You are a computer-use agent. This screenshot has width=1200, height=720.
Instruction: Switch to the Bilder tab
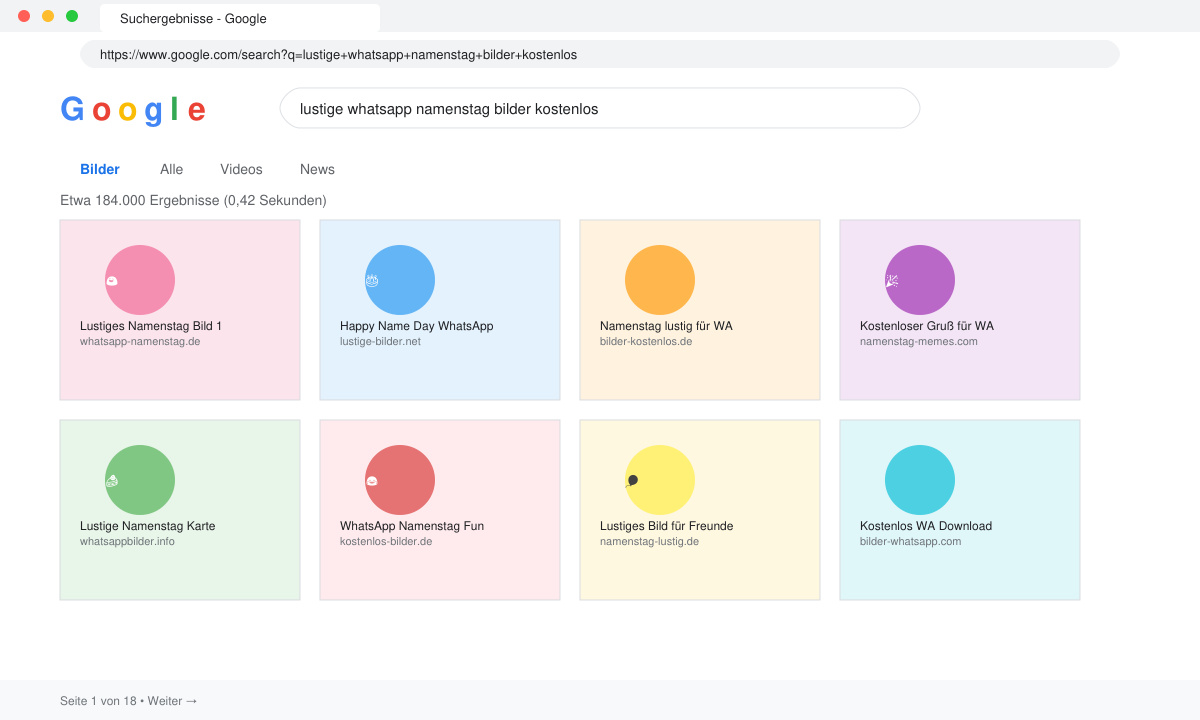[x=100, y=169]
